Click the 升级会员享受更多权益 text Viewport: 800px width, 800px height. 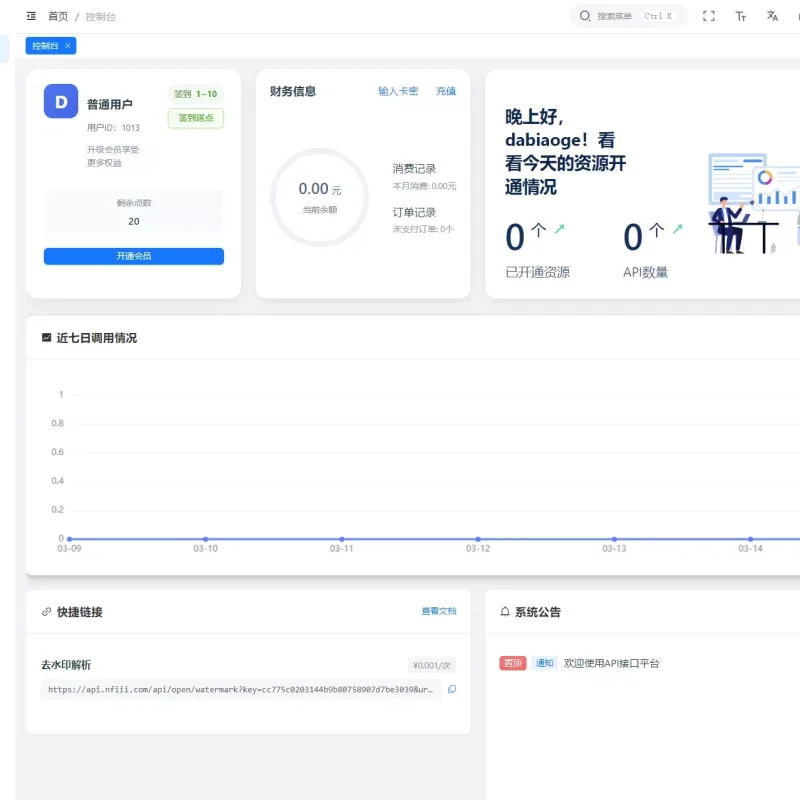pyautogui.click(x=113, y=156)
